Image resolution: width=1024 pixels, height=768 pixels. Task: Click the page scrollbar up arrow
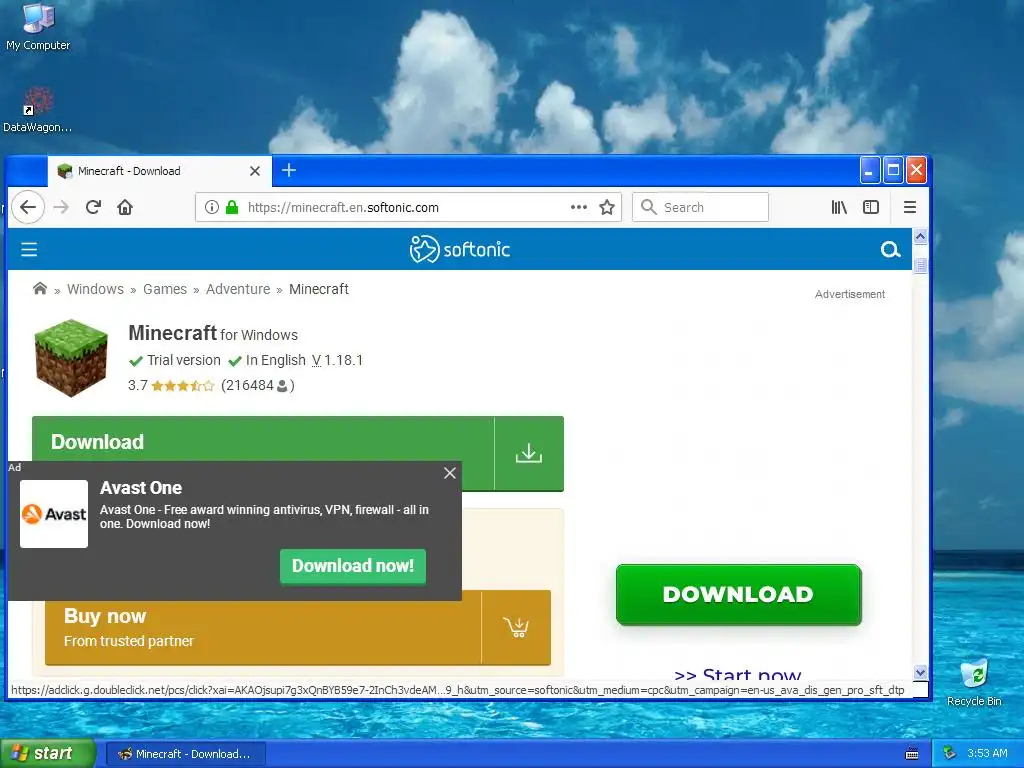click(920, 236)
